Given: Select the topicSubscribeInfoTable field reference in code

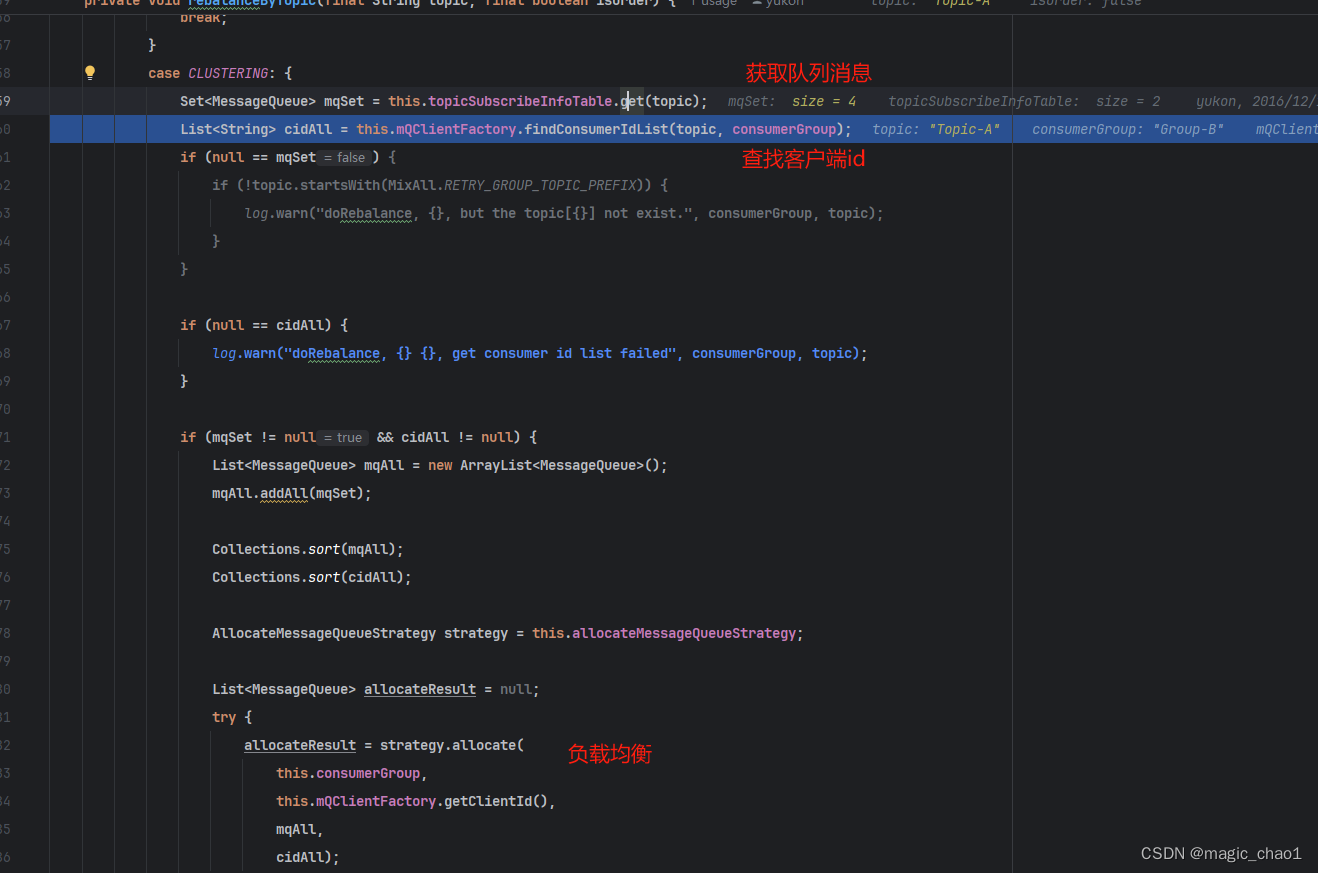Looking at the screenshot, I should pyautogui.click(x=520, y=101).
